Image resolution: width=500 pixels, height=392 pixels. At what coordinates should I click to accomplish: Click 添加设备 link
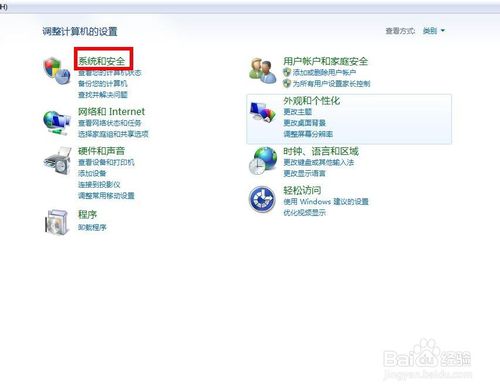92,173
